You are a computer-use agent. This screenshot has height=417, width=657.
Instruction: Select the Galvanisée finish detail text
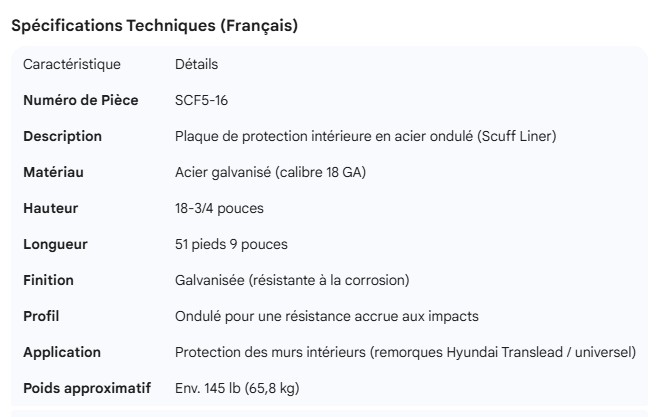point(292,281)
